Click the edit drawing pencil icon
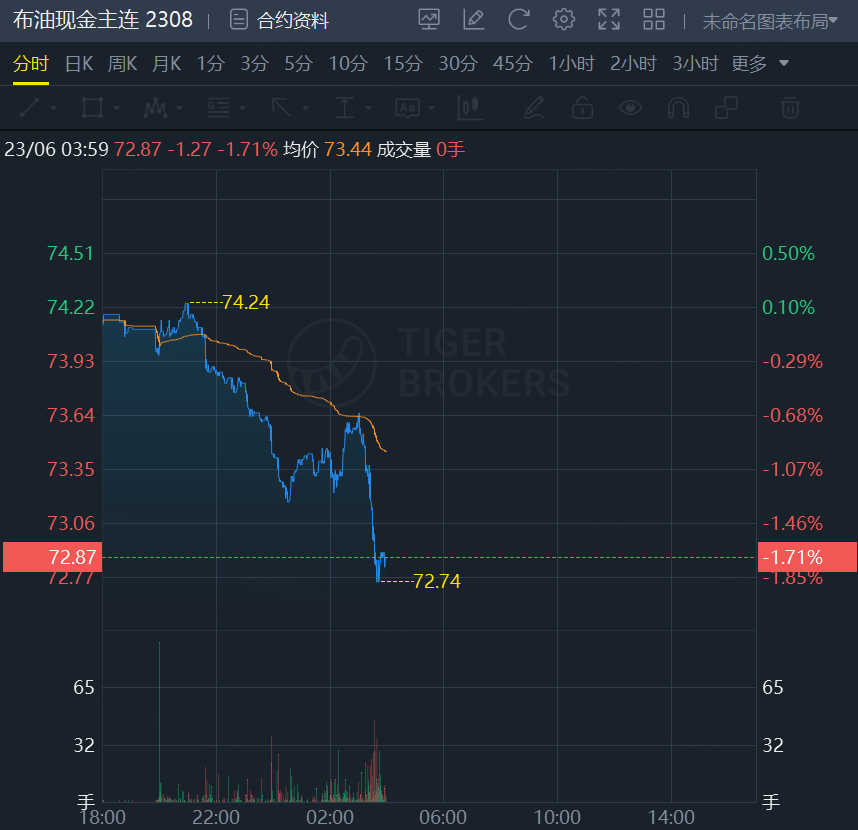 point(474,19)
